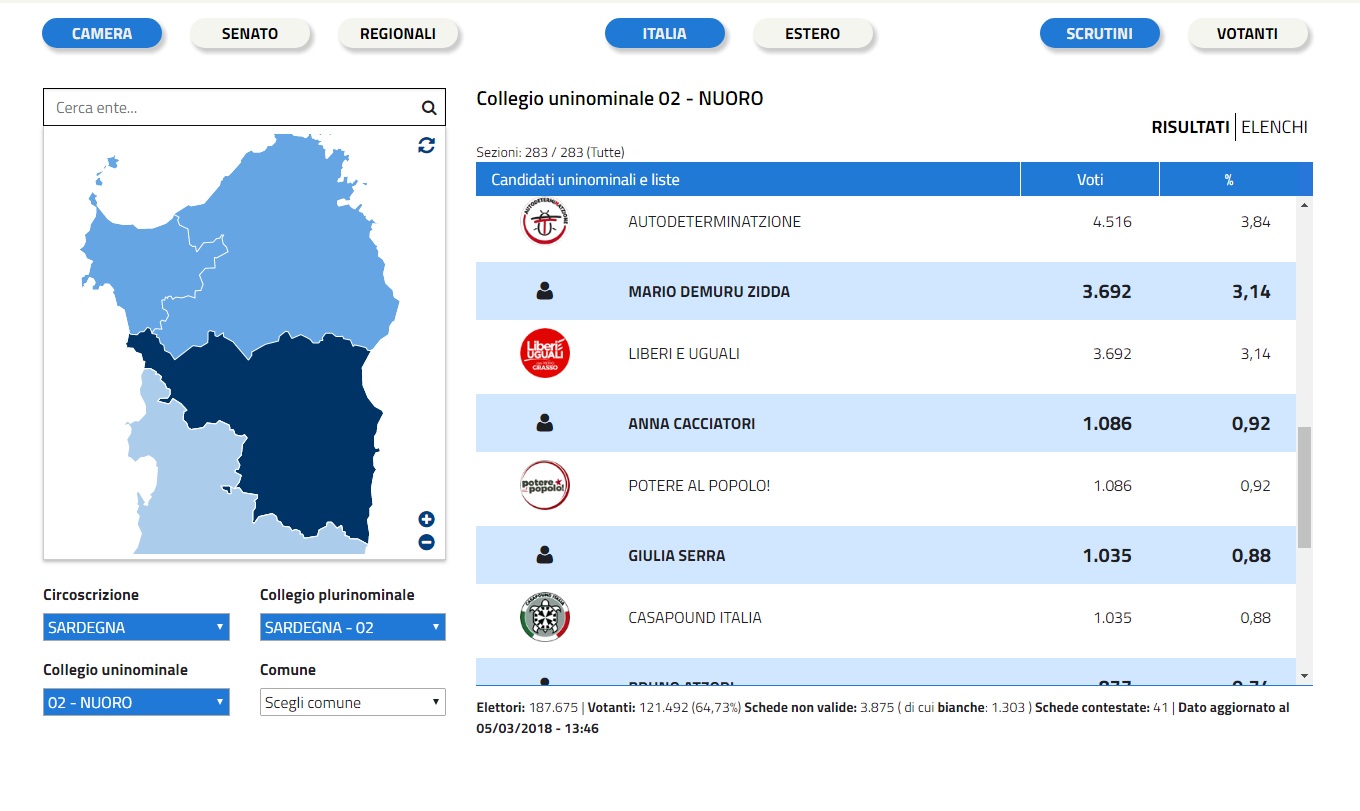This screenshot has width=1360, height=811.
Task: Select the Italia view
Action: click(665, 33)
